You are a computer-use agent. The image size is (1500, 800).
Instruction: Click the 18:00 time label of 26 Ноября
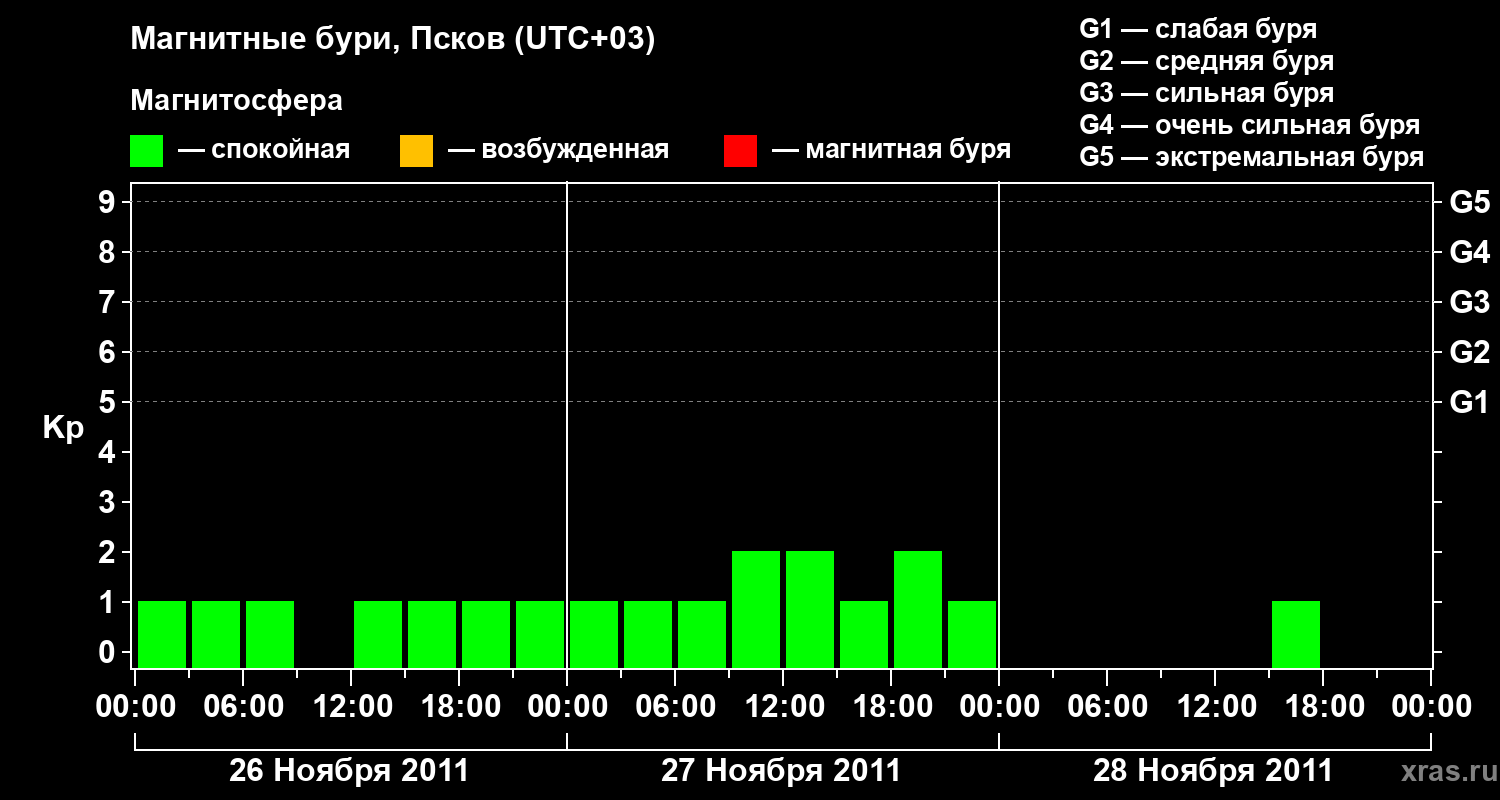[459, 707]
